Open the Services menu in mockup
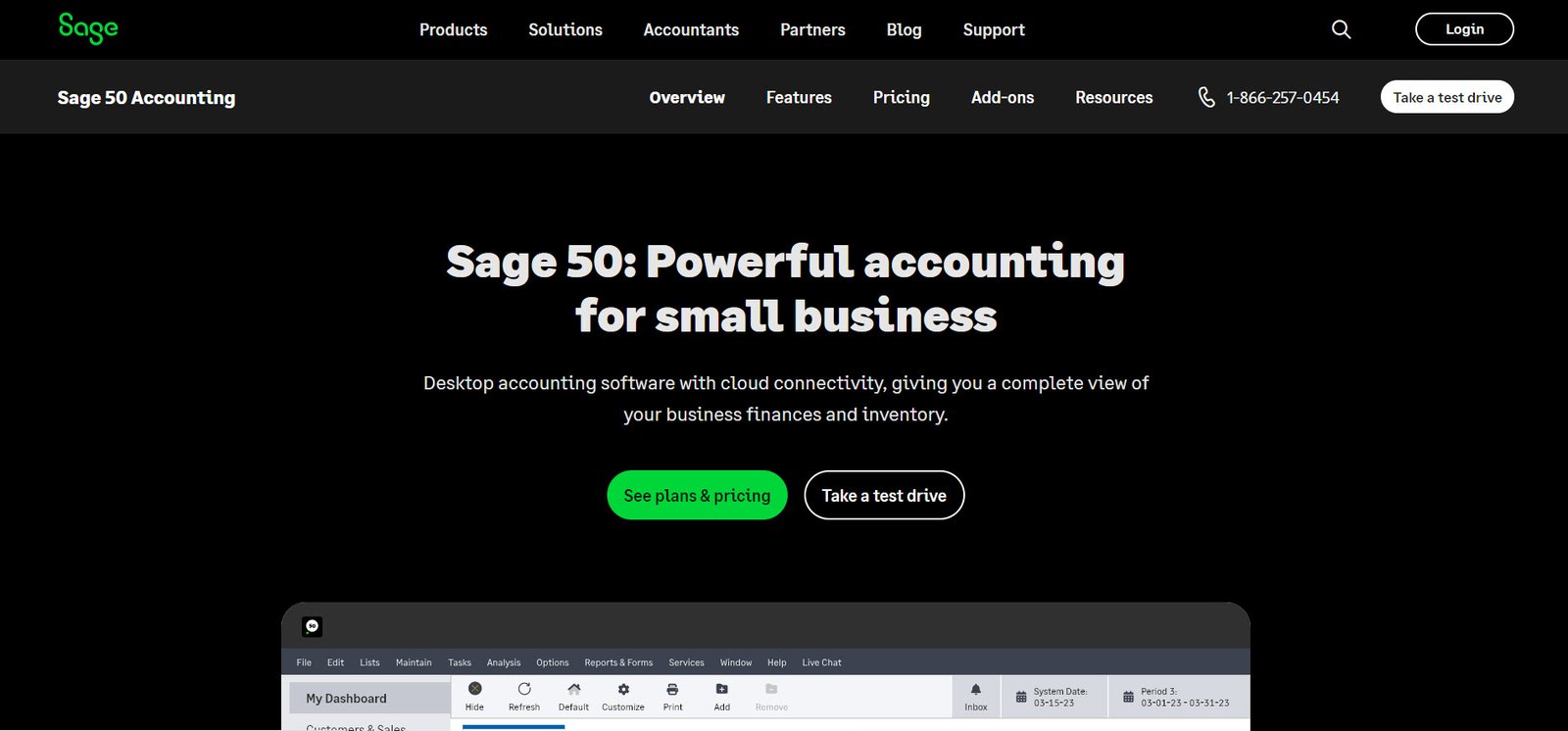This screenshot has width=1568, height=731. (686, 662)
